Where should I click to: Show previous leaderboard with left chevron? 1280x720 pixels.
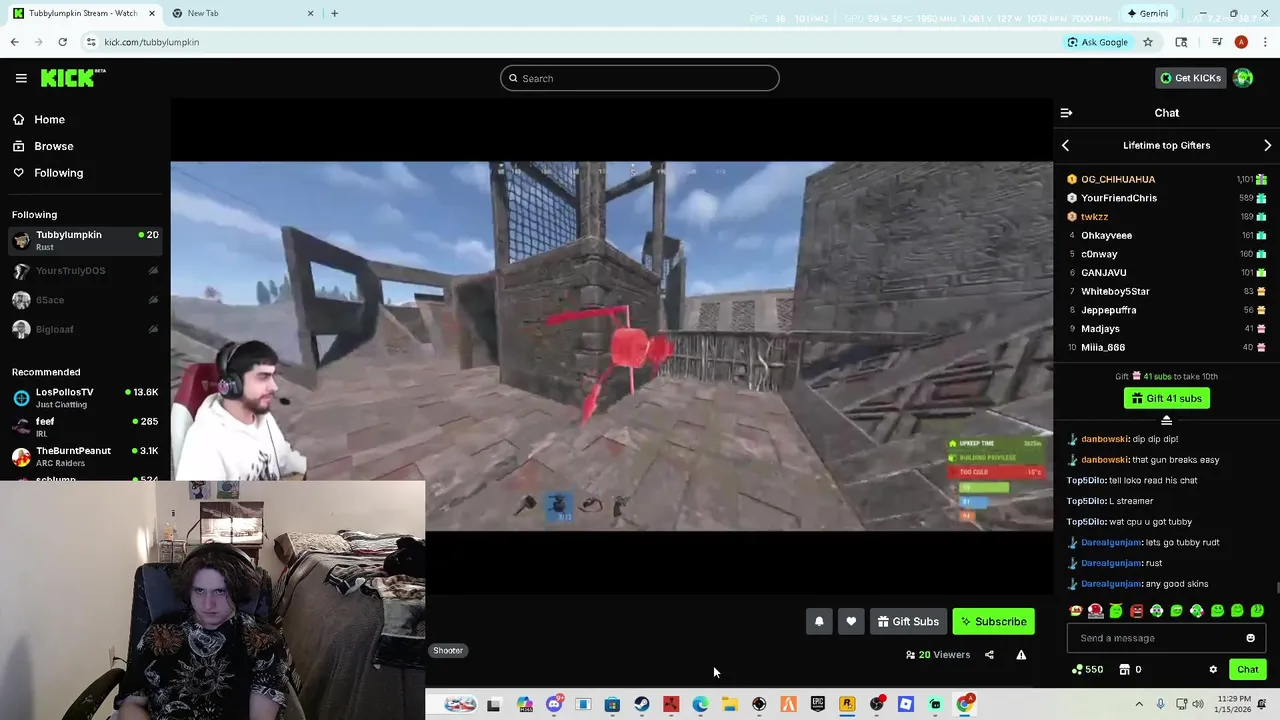[1065, 146]
